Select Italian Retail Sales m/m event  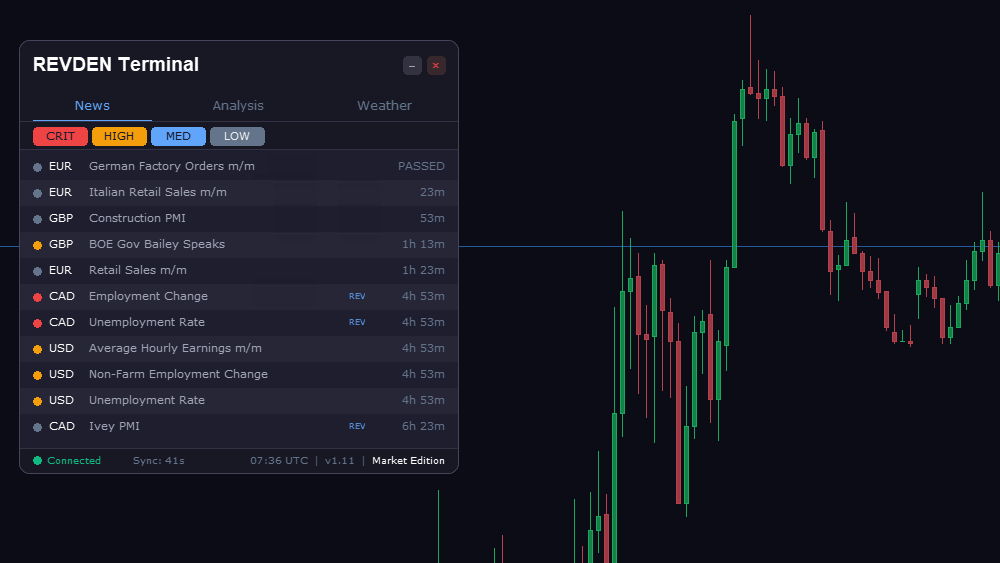[239, 193]
